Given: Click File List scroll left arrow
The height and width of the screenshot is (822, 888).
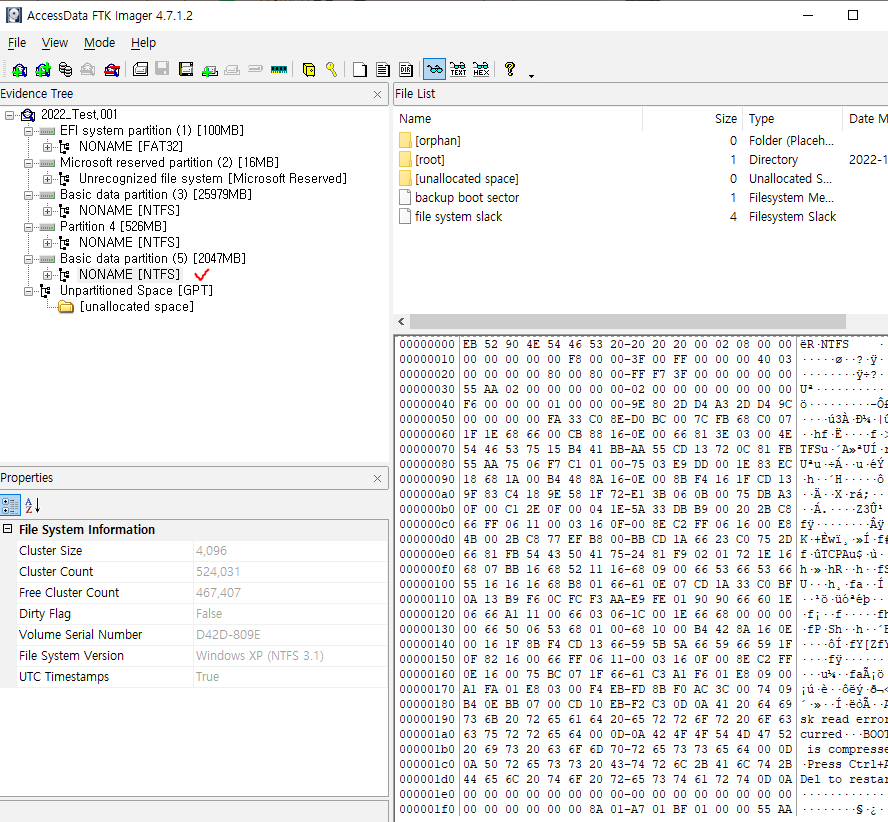Looking at the screenshot, I should point(401,322).
